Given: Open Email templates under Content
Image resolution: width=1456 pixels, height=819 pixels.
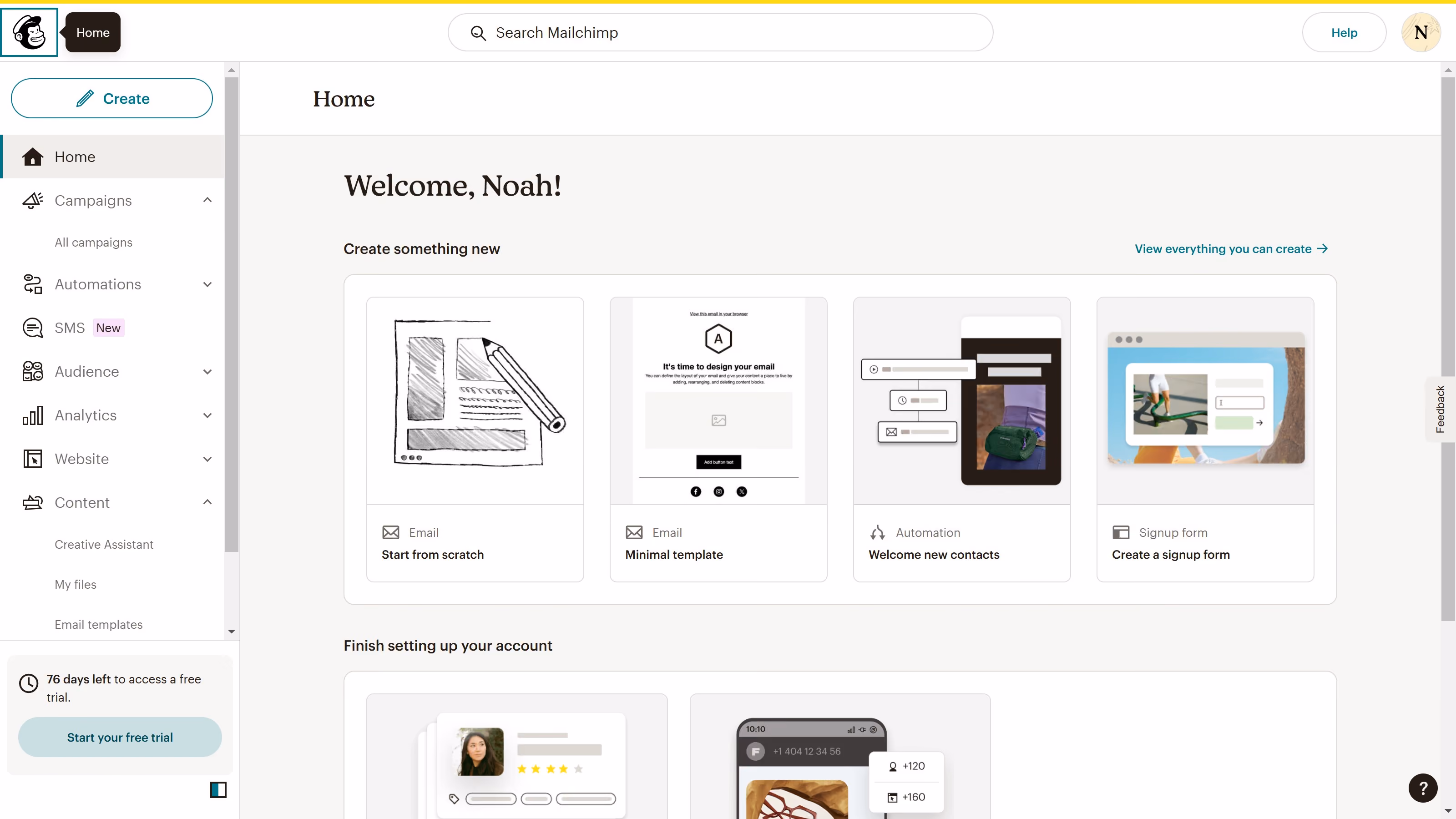Looking at the screenshot, I should (98, 625).
